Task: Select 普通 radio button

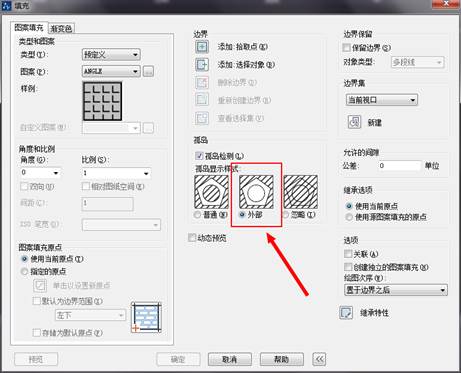Action: tap(198, 215)
